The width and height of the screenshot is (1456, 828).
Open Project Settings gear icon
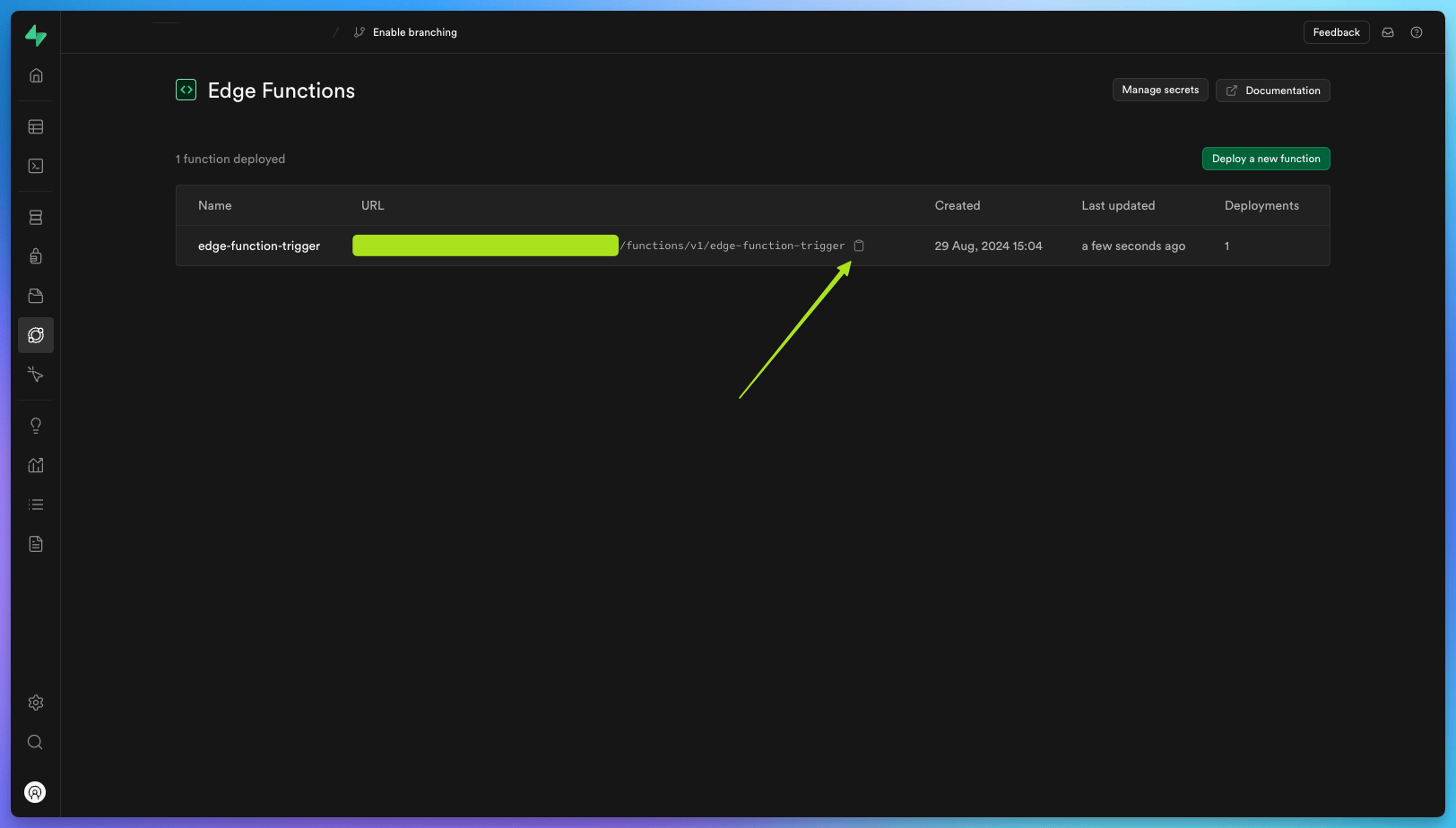pos(36,703)
